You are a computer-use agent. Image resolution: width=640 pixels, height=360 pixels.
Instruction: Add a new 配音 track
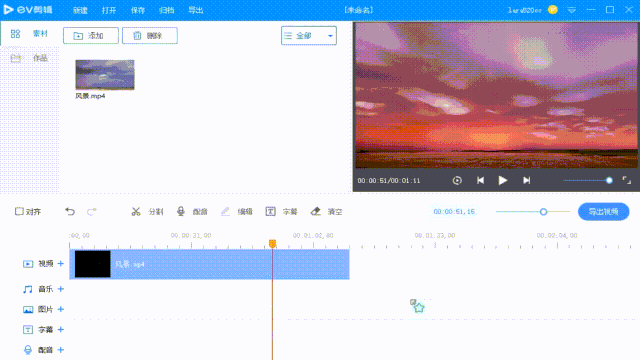pyautogui.click(x=61, y=350)
